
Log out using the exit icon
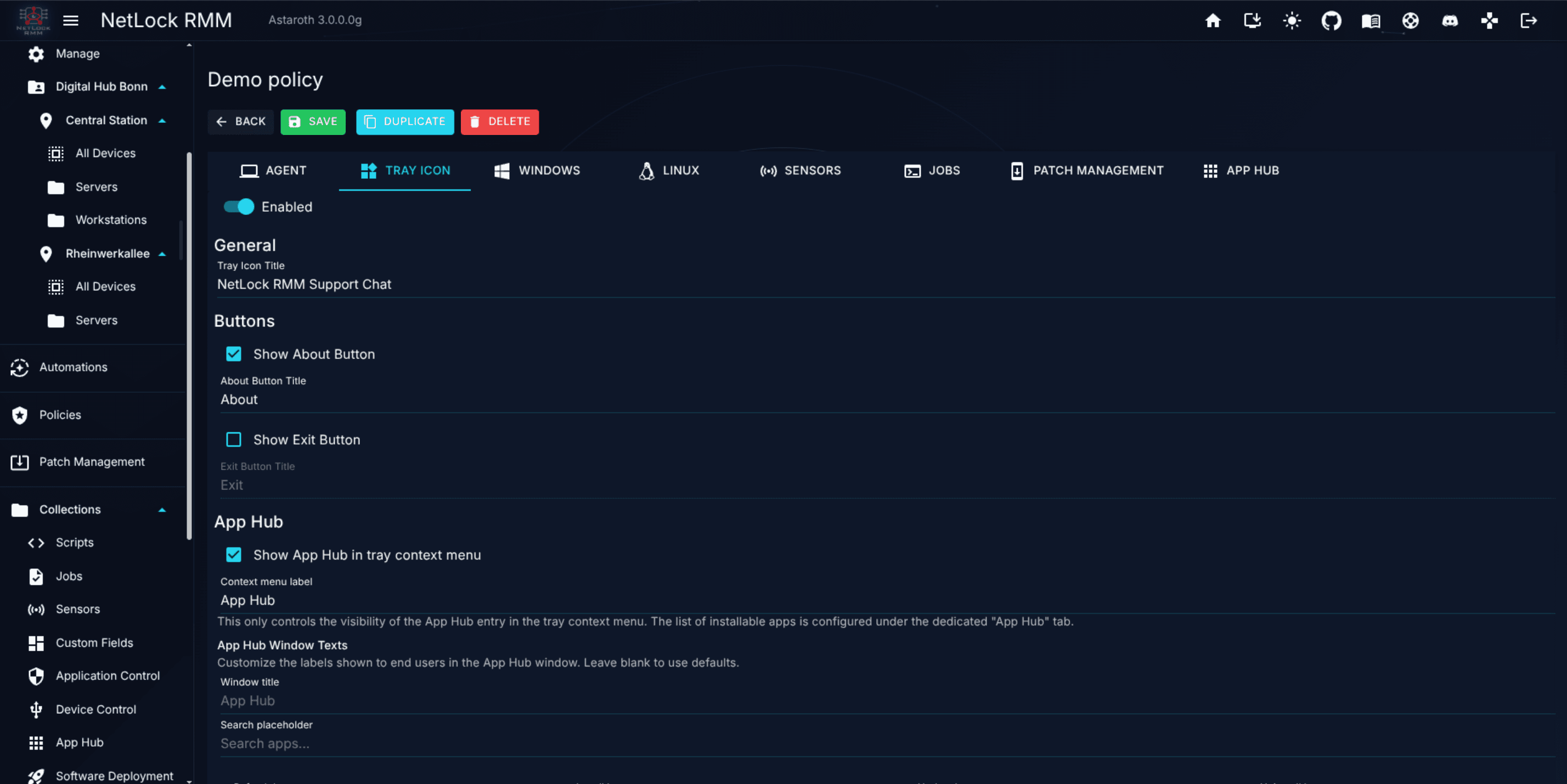pyautogui.click(x=1529, y=21)
